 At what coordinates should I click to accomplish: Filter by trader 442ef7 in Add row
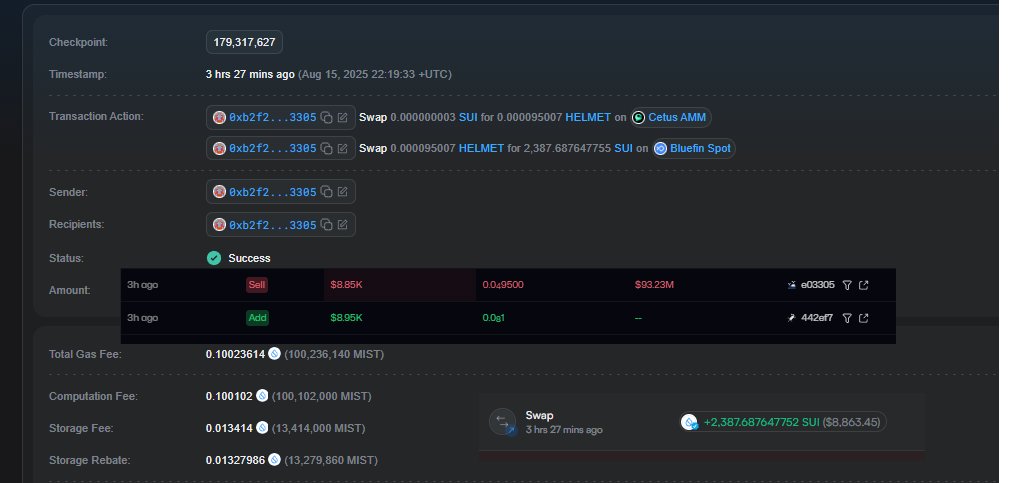[x=846, y=318]
